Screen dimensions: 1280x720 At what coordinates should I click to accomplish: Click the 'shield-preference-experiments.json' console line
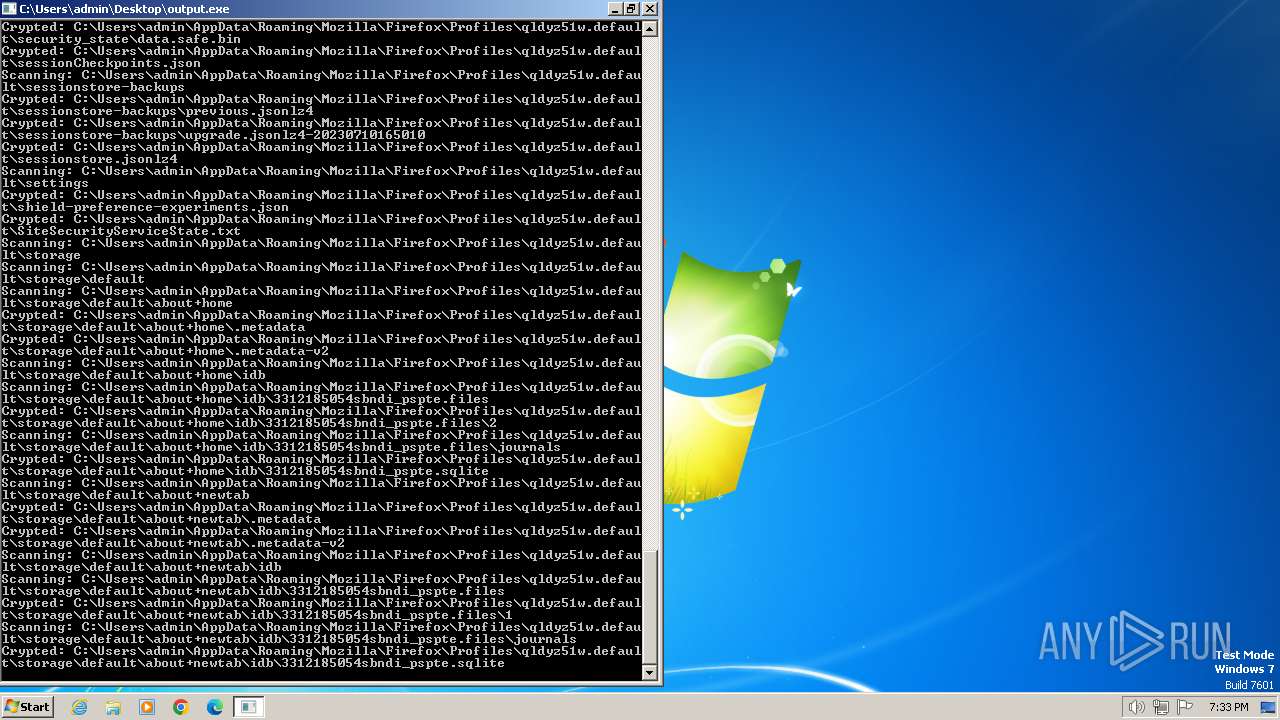point(145,207)
